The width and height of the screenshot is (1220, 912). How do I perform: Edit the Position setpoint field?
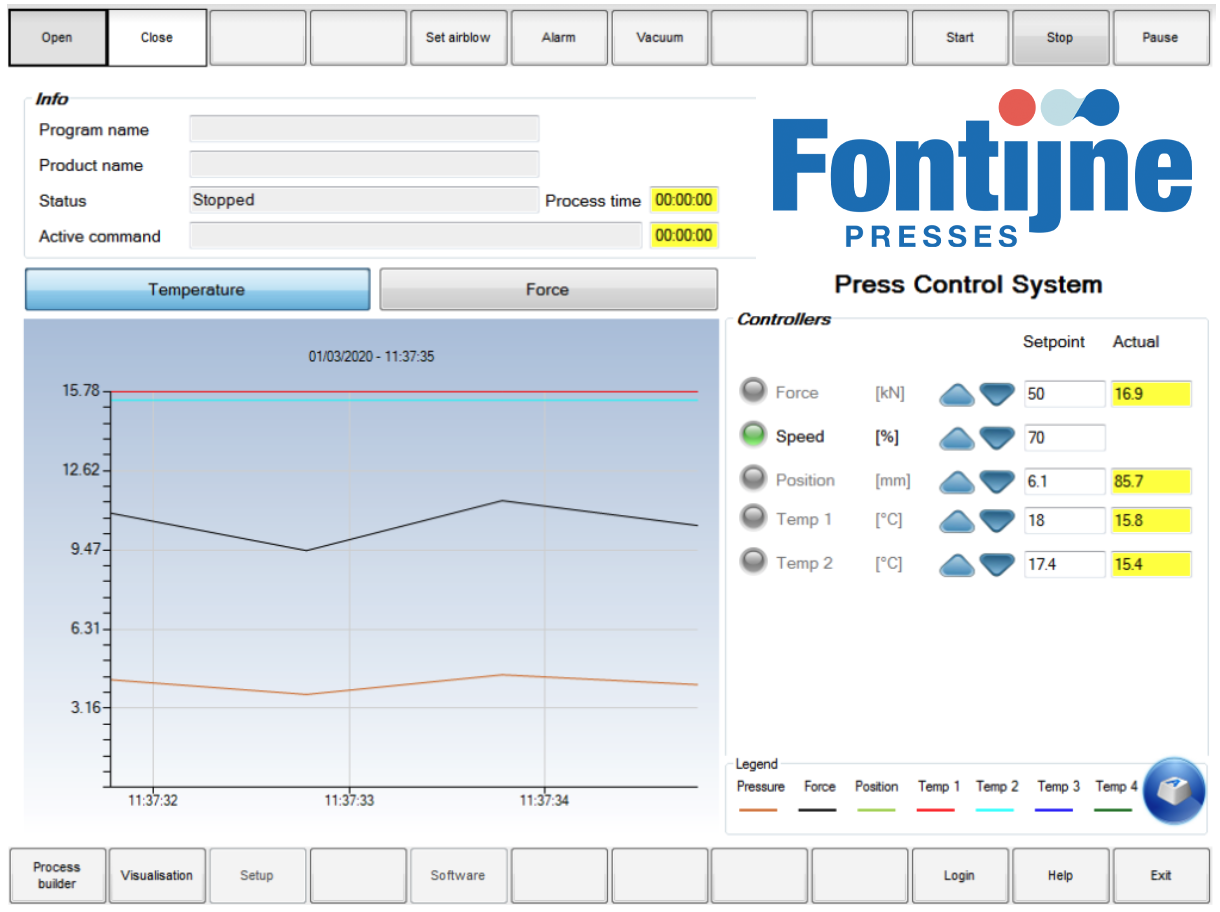pyautogui.click(x=1065, y=482)
